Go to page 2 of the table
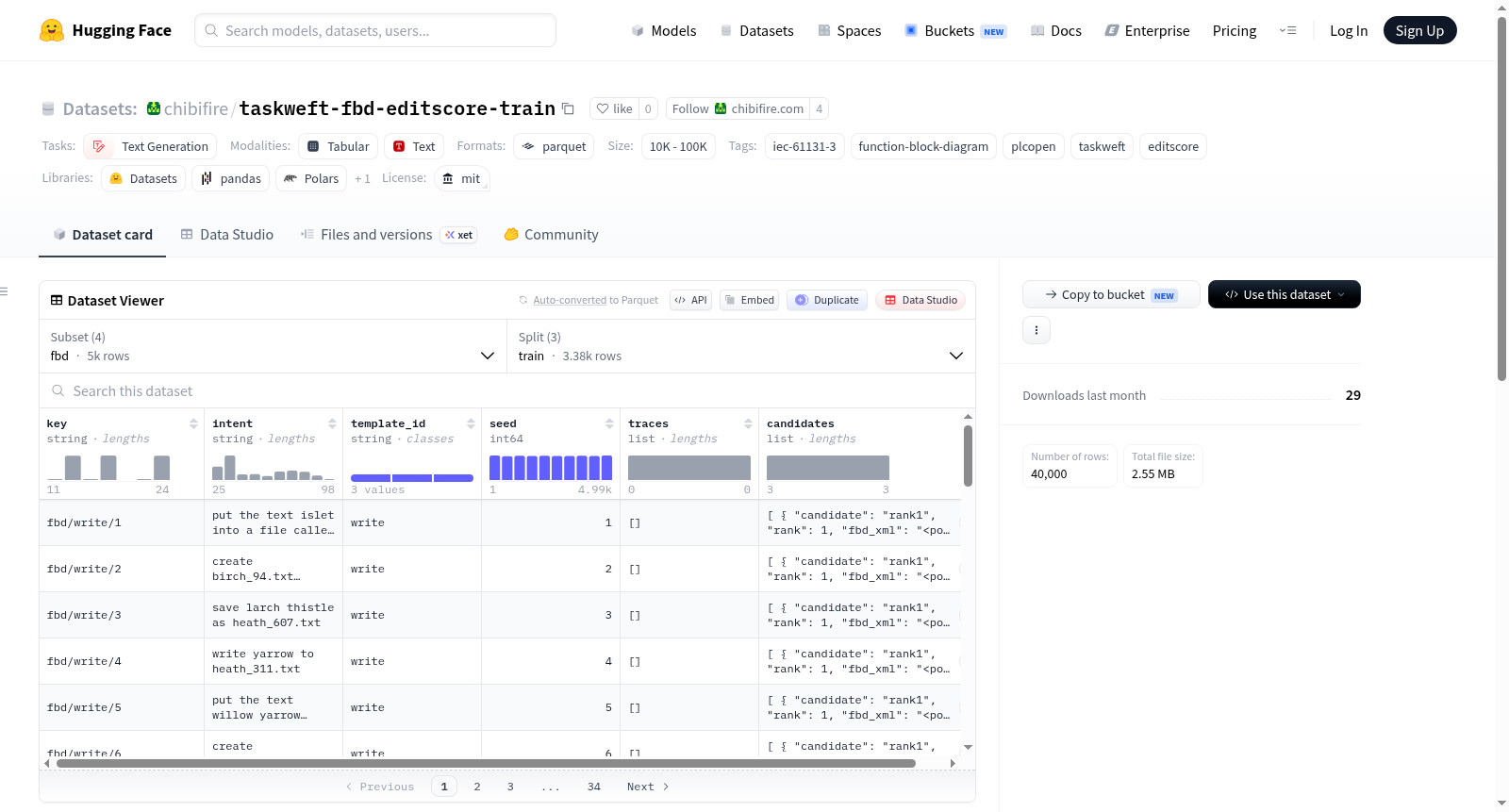Screen dimensions: 1509x812 [x=477, y=787]
